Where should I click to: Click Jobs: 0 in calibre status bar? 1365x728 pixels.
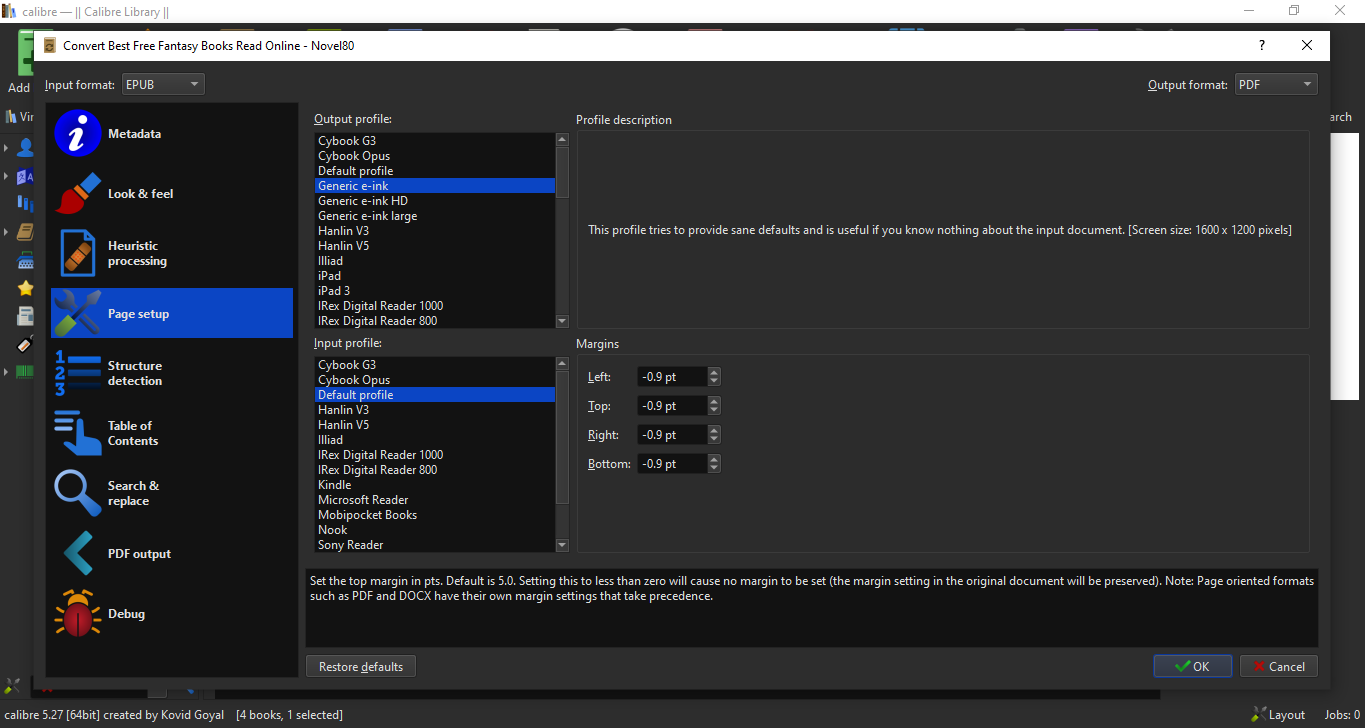(1341, 715)
